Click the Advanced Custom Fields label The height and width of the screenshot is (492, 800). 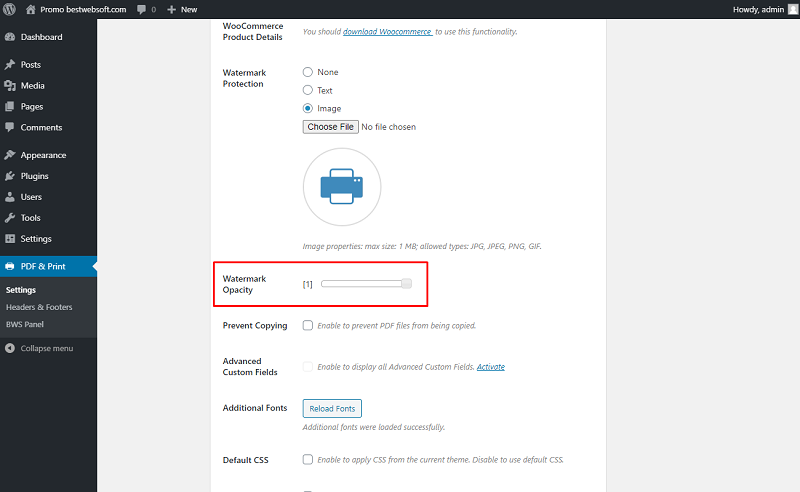(x=250, y=366)
